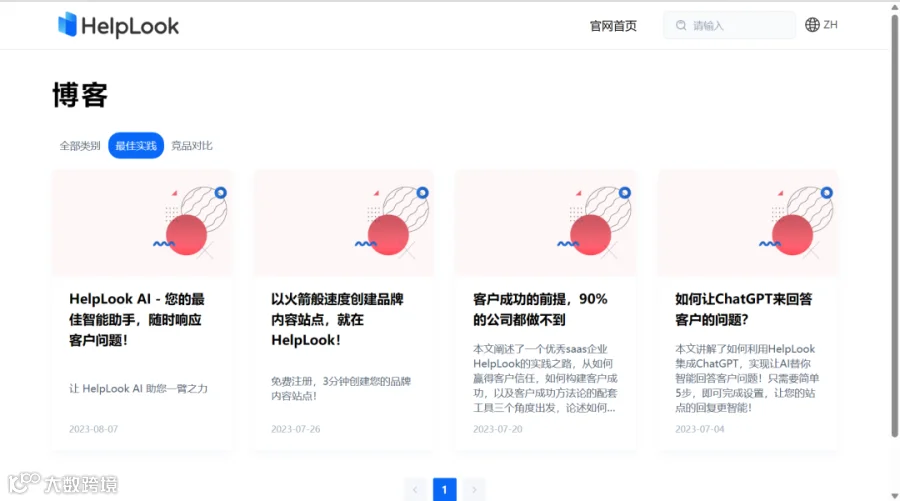900x501 pixels.
Task: Select the 全部类别 category tab
Action: (80, 146)
